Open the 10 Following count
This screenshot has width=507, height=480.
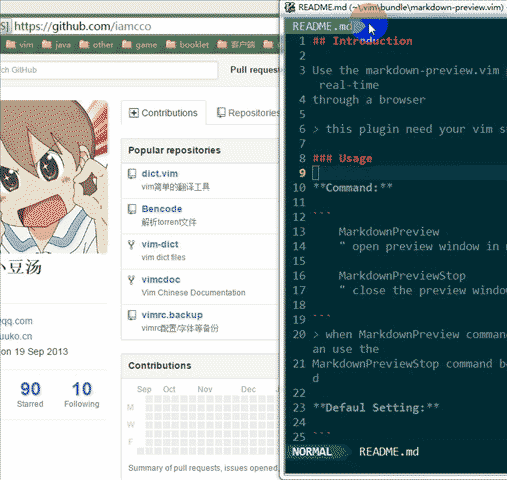click(82, 395)
